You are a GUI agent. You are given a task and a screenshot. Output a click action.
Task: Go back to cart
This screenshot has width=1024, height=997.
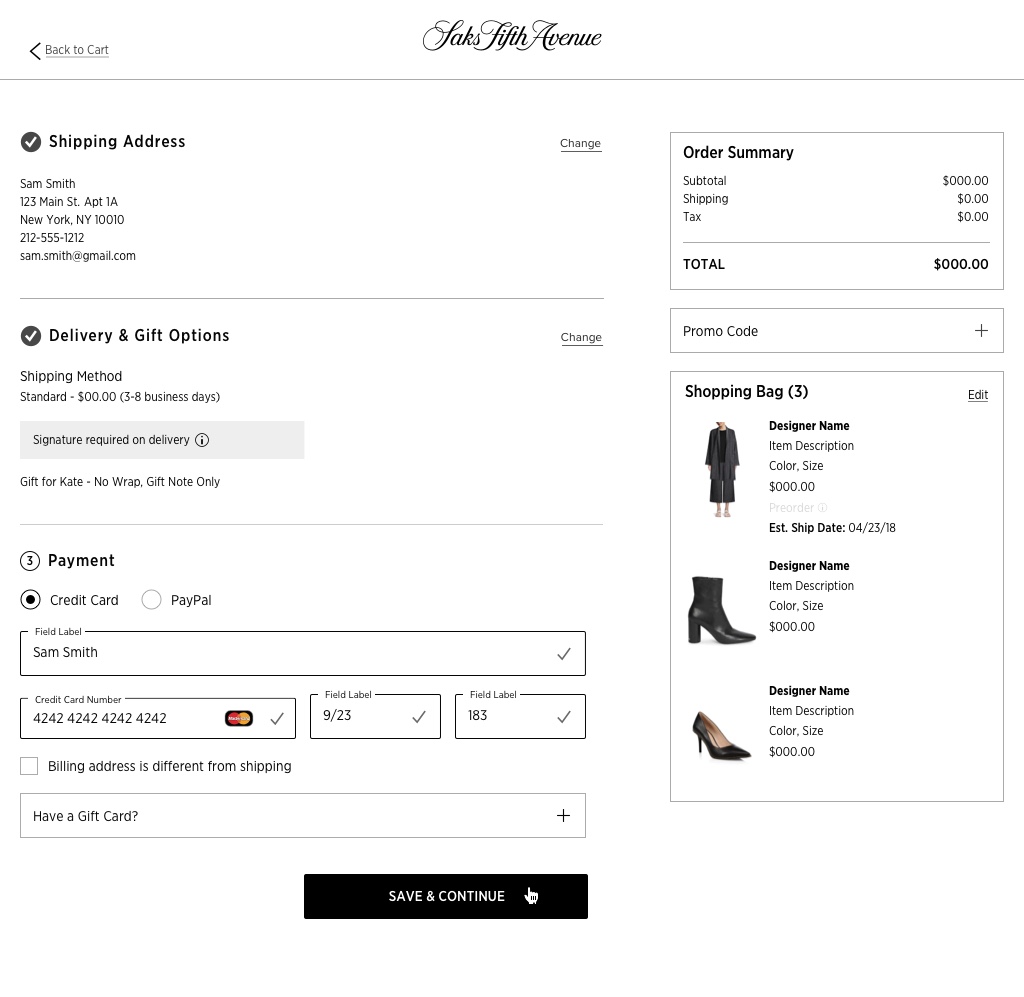[77, 50]
